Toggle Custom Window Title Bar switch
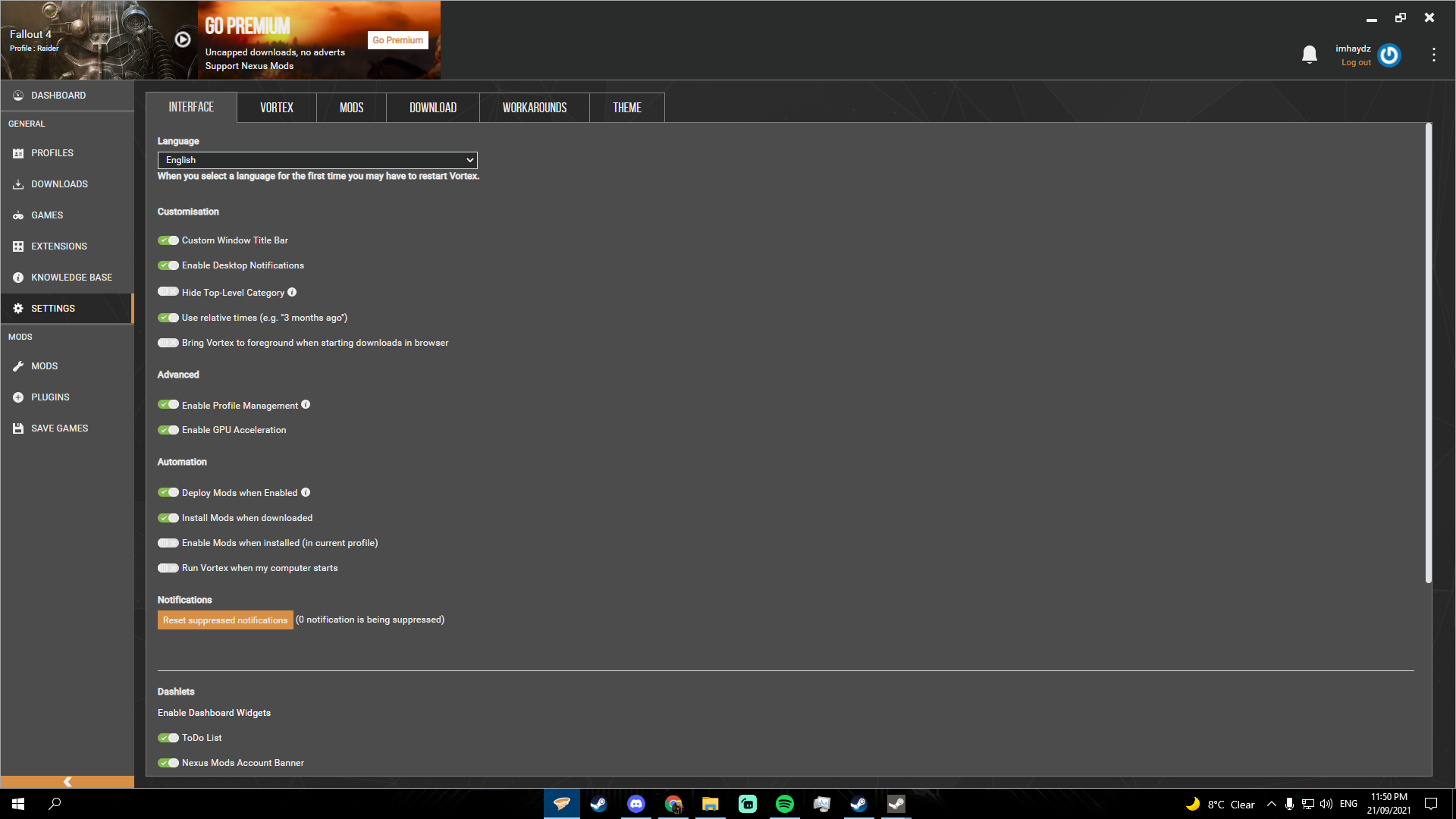 [x=168, y=240]
